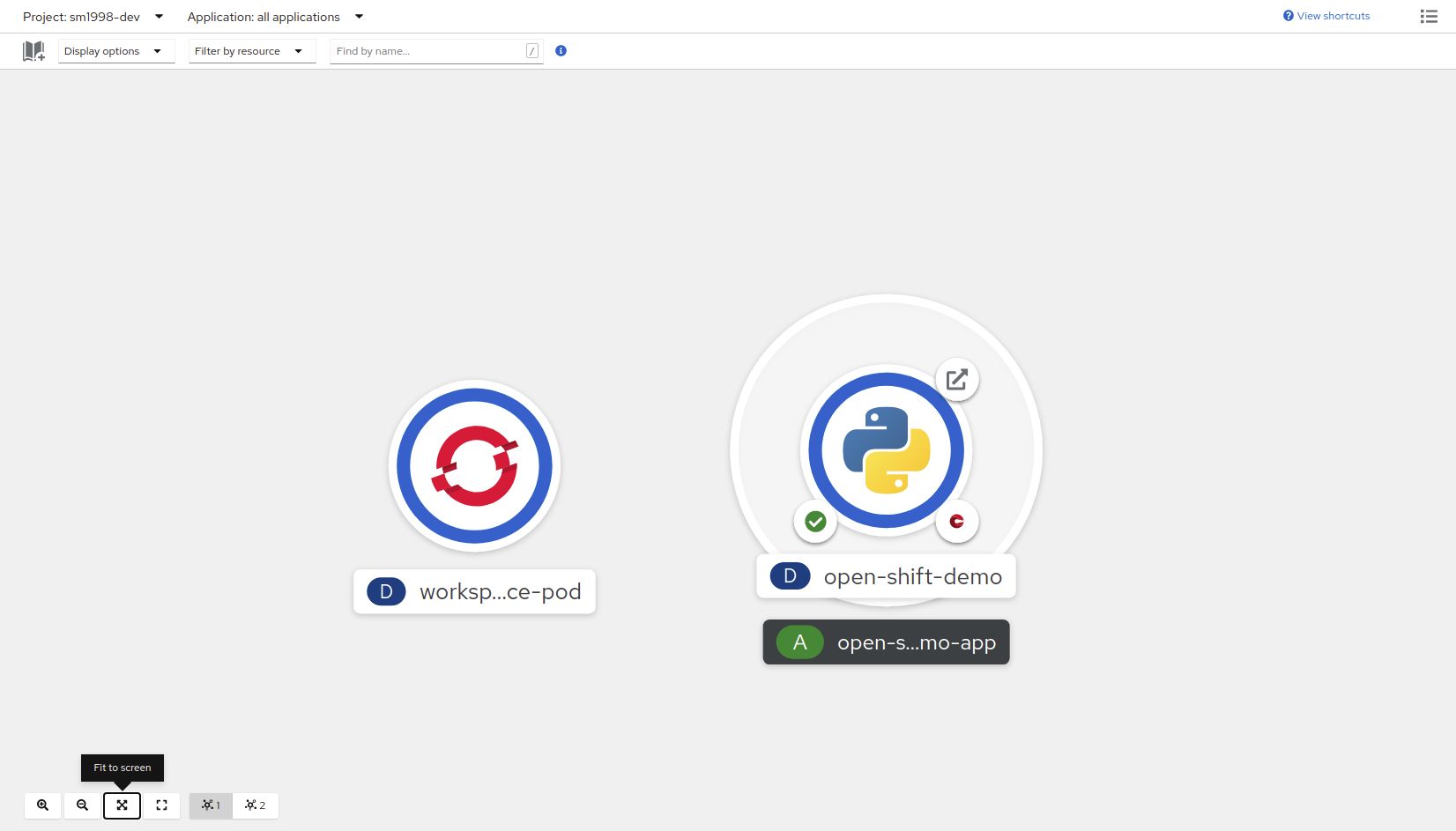
Task: Click the build status decorator on open-shift-demo
Action: click(957, 522)
